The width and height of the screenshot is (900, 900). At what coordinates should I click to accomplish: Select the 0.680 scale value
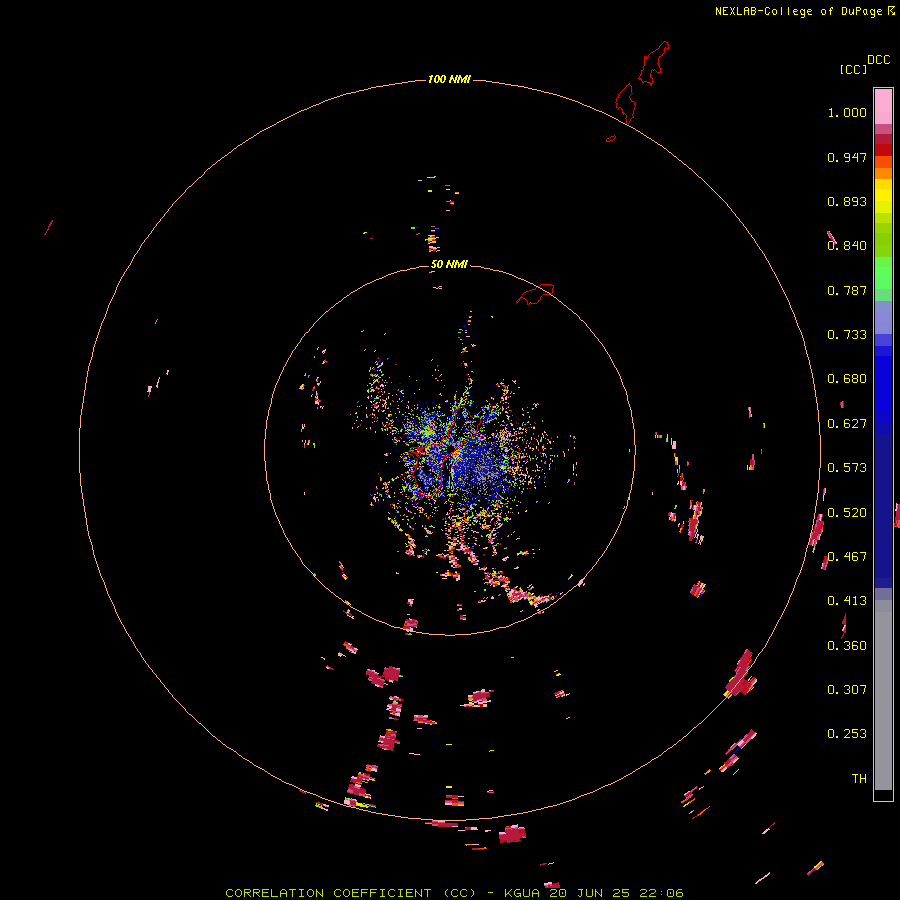pyautogui.click(x=847, y=379)
